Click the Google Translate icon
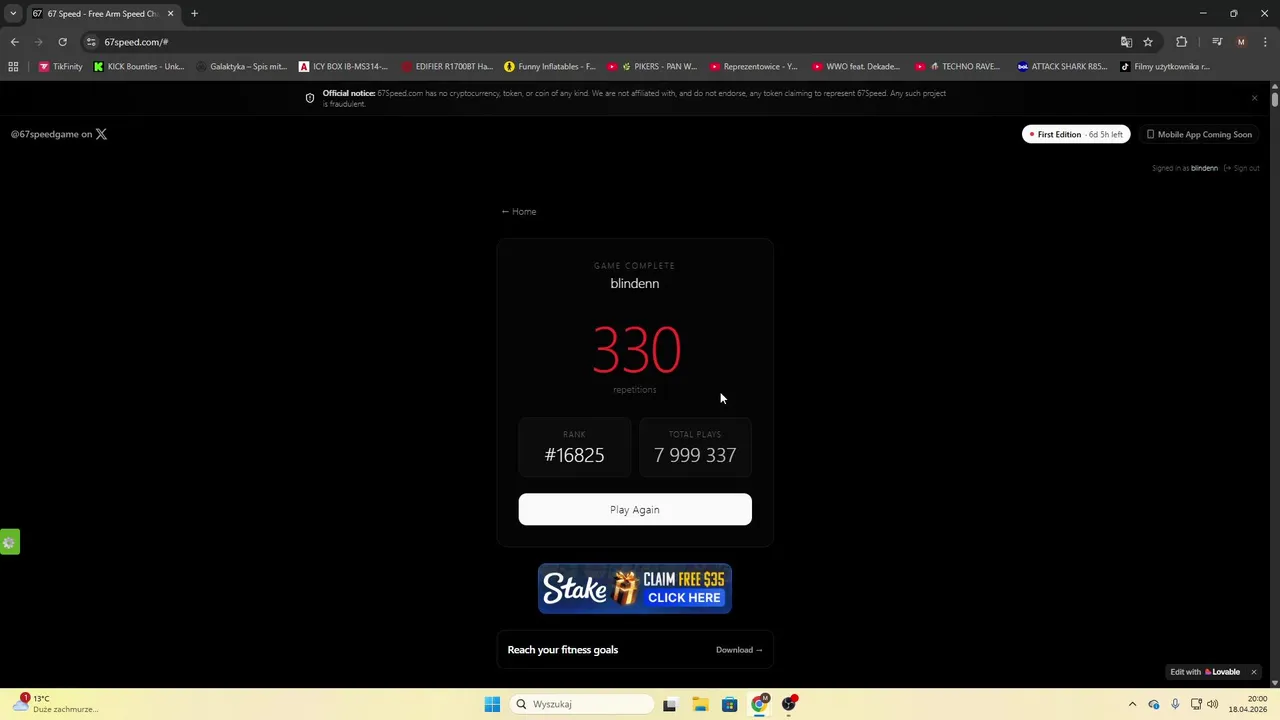1280x720 pixels. [1126, 42]
